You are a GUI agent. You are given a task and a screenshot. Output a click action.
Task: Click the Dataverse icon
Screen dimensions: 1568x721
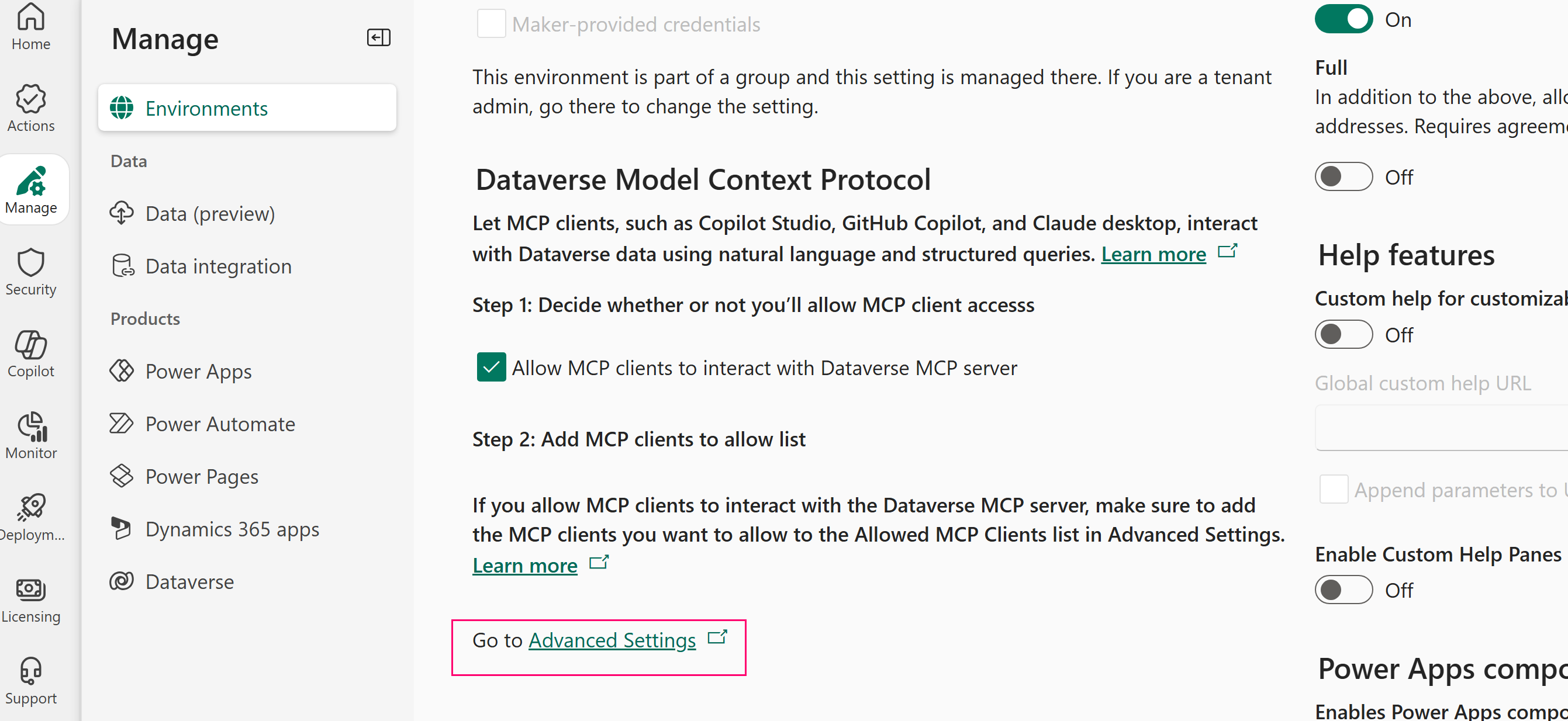[x=122, y=581]
